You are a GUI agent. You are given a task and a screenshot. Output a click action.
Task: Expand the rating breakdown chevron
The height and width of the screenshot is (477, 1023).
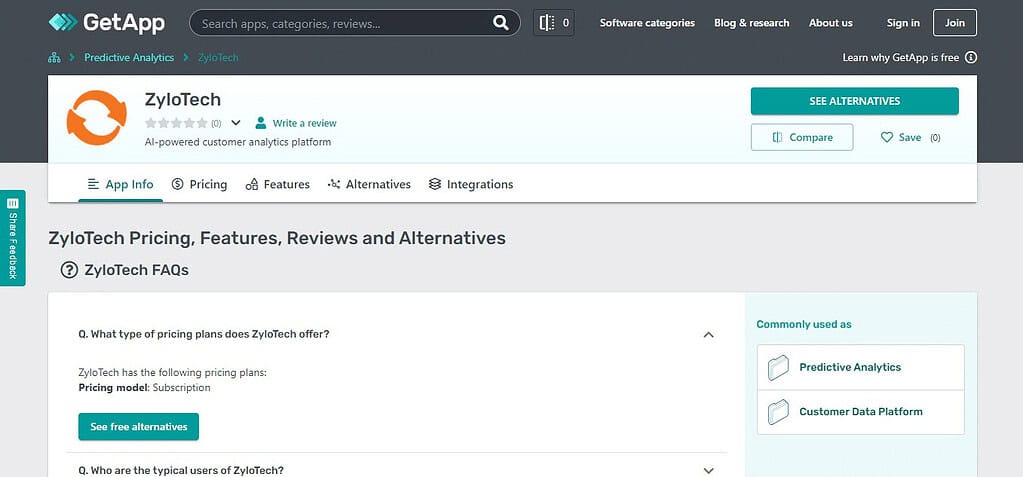236,123
